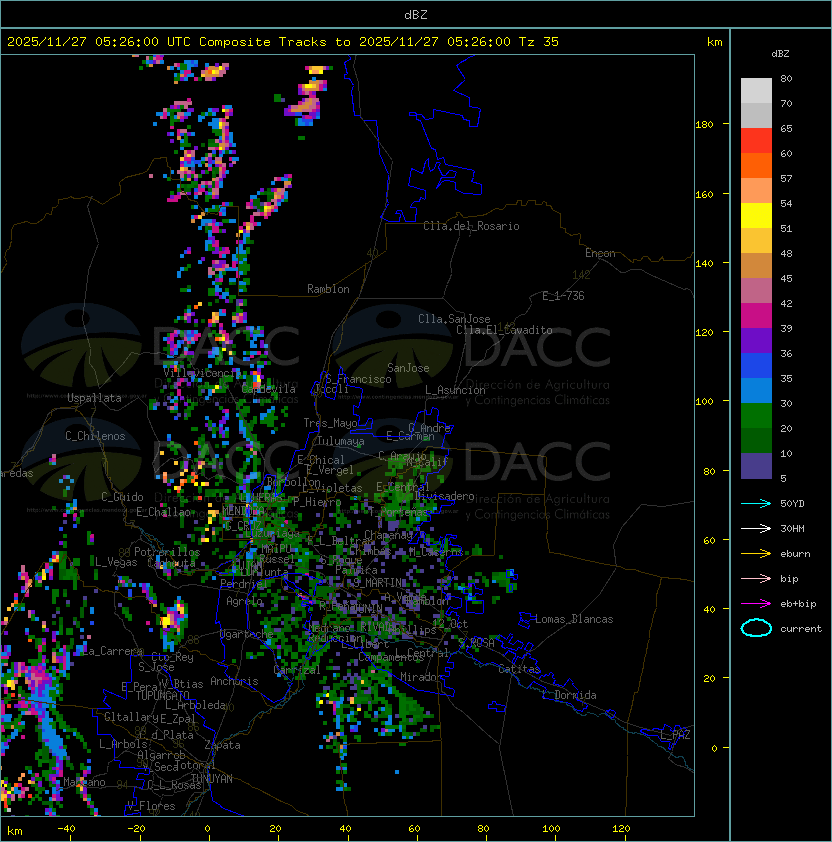
Task: Click the cyan 50YD arrow icon in legend
Action: [756, 504]
